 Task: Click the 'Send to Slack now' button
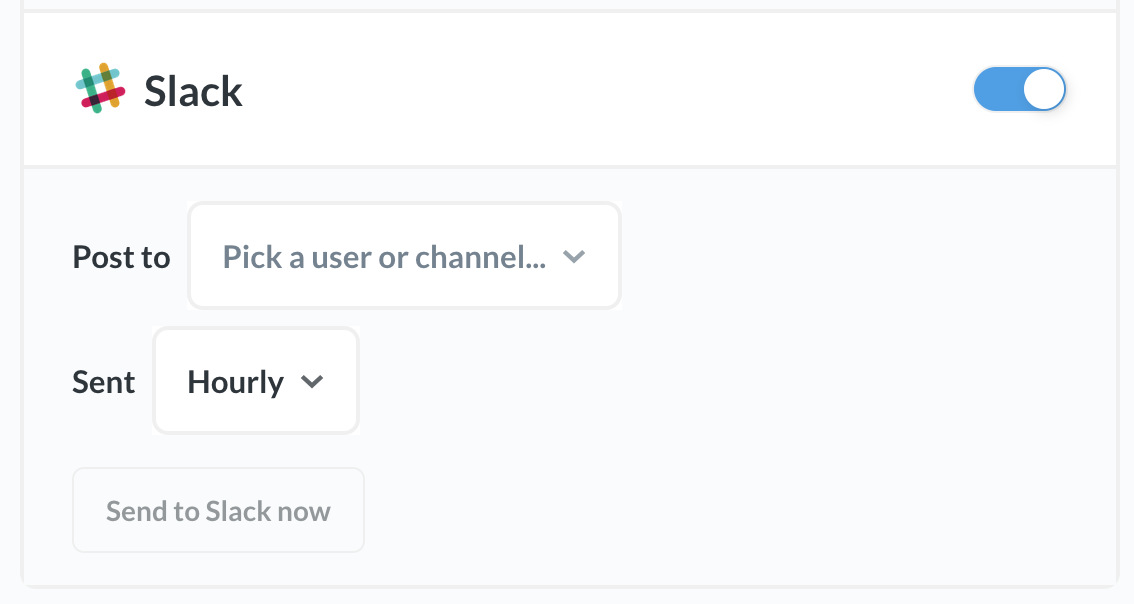point(218,510)
